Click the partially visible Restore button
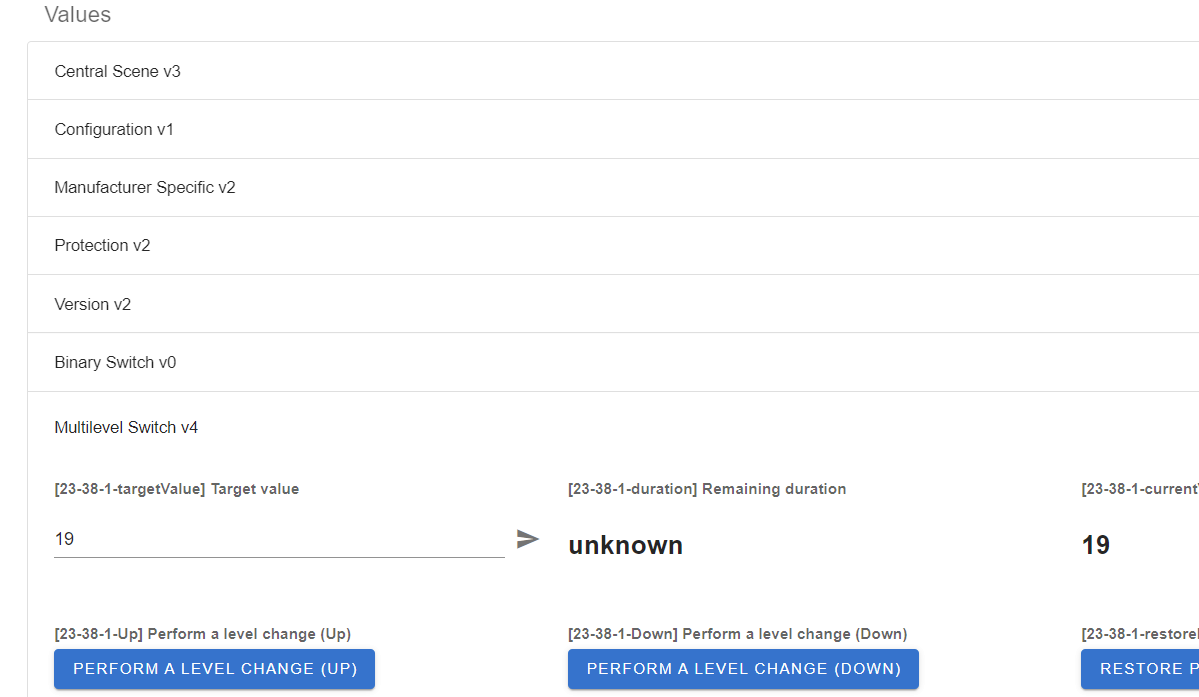This screenshot has width=1199, height=697. 1139,669
